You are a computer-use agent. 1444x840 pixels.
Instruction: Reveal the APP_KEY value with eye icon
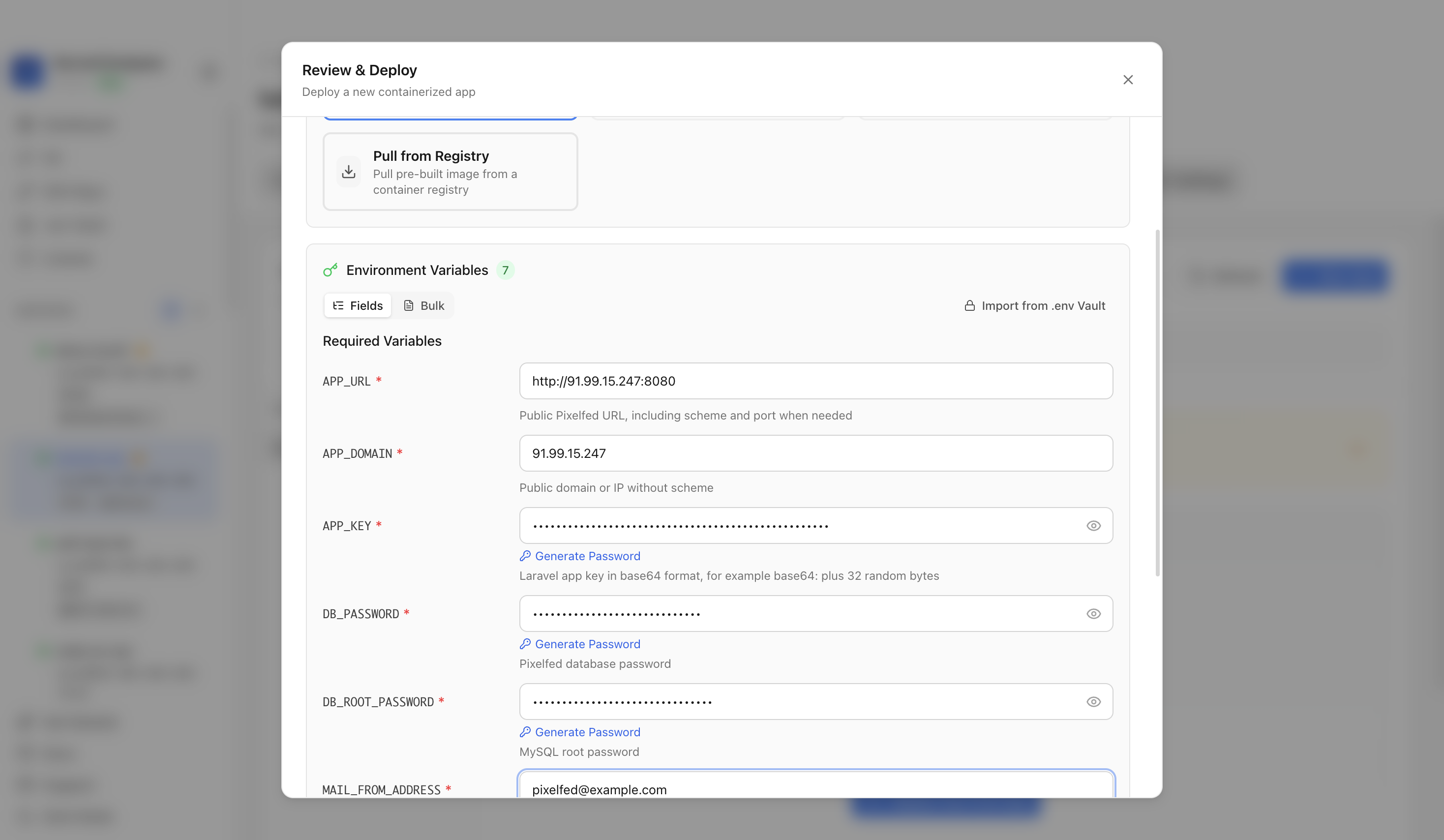pos(1093,525)
